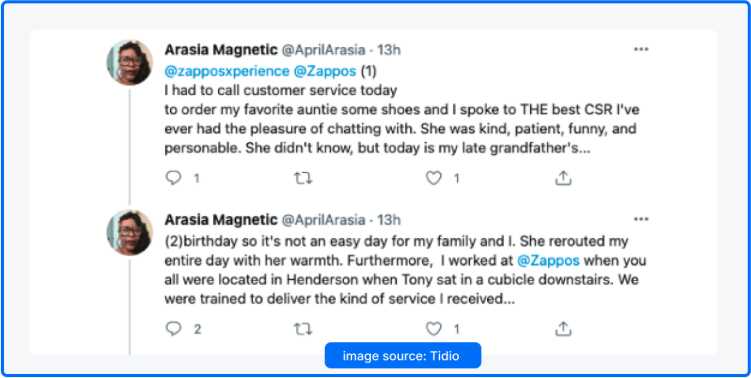751x378 pixels.
Task: Click the 13h timestamp on first tweet
Action: coord(388,50)
